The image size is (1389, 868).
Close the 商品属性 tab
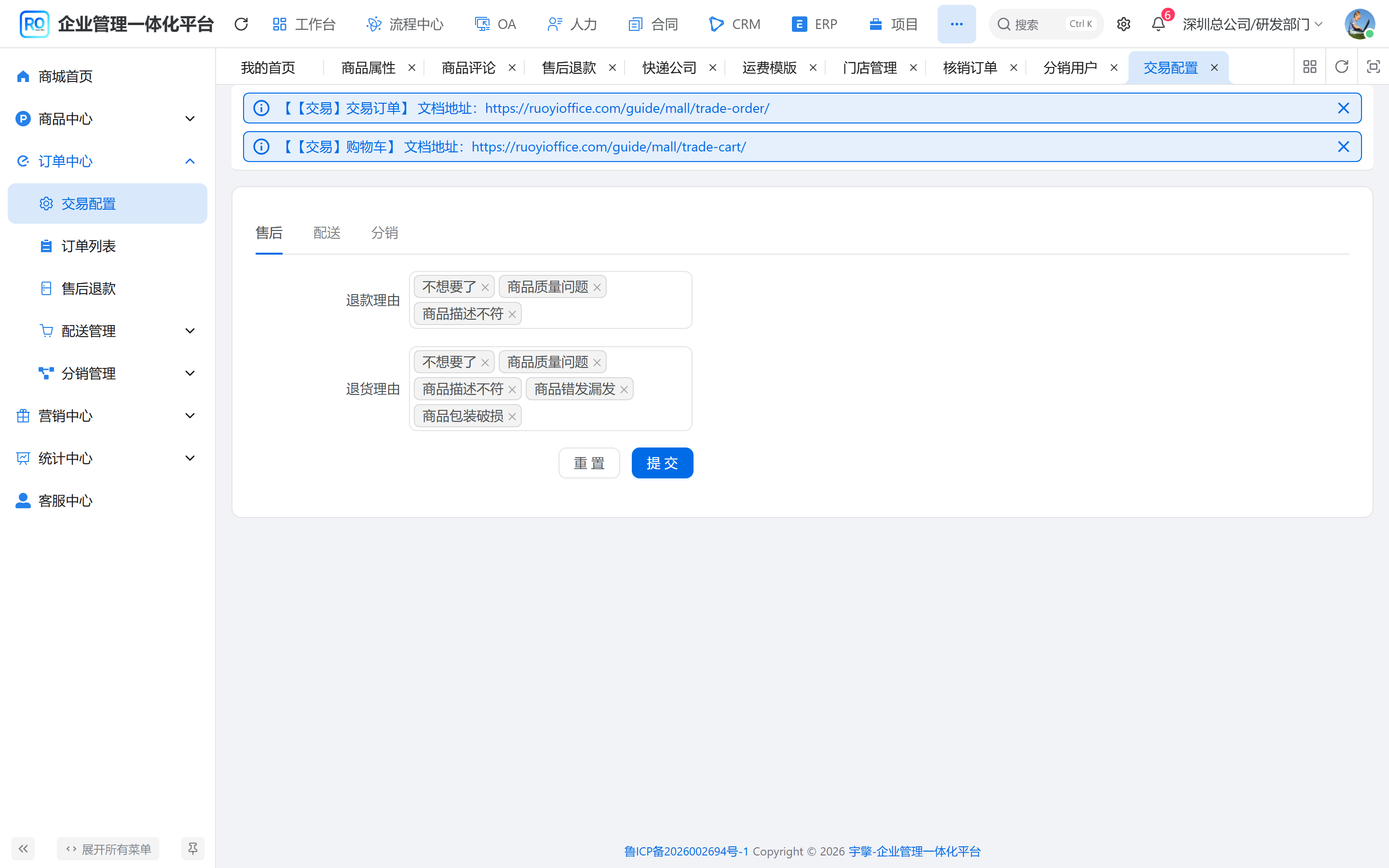point(411,67)
